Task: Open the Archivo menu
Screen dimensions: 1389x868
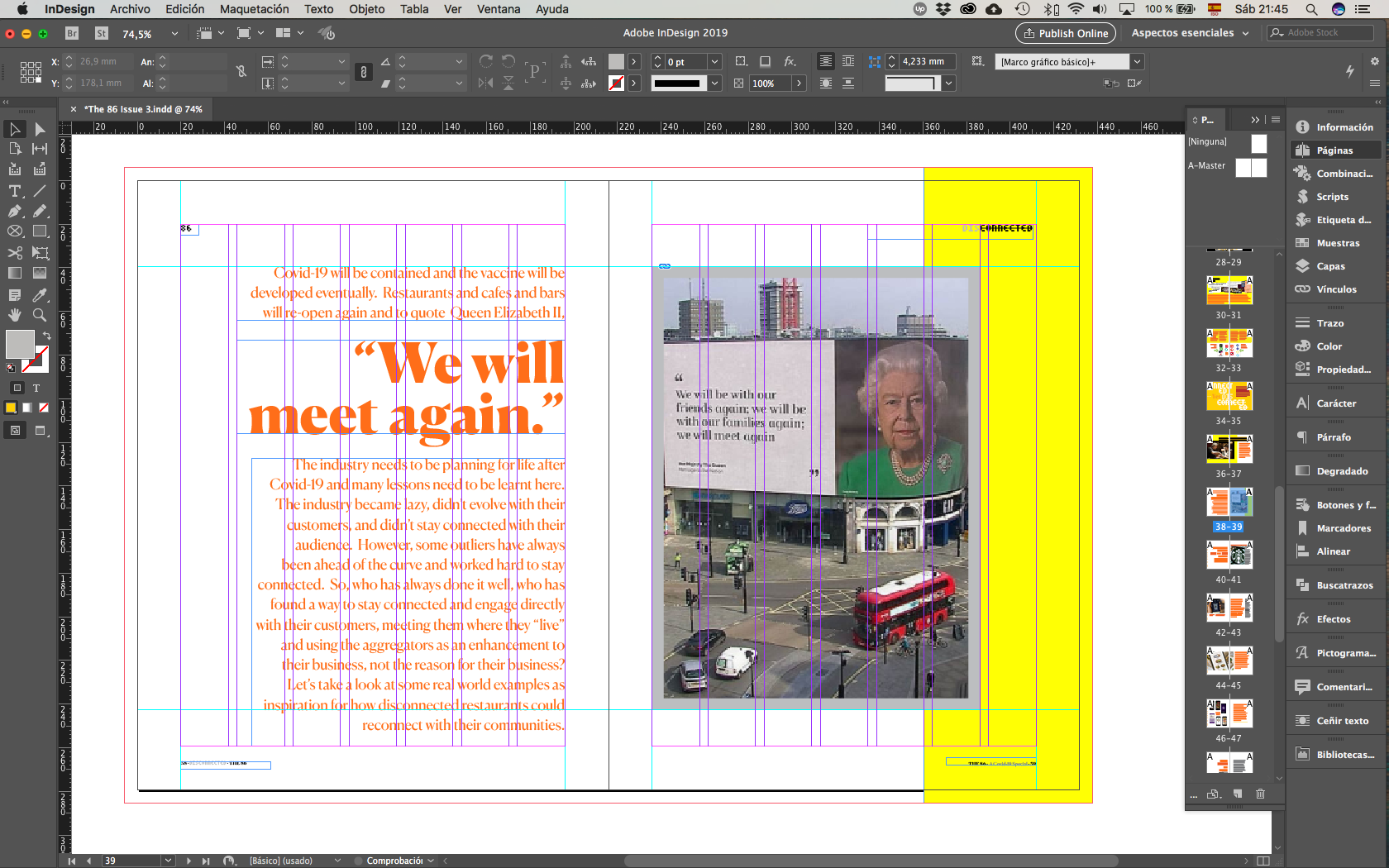Action: tap(130, 9)
